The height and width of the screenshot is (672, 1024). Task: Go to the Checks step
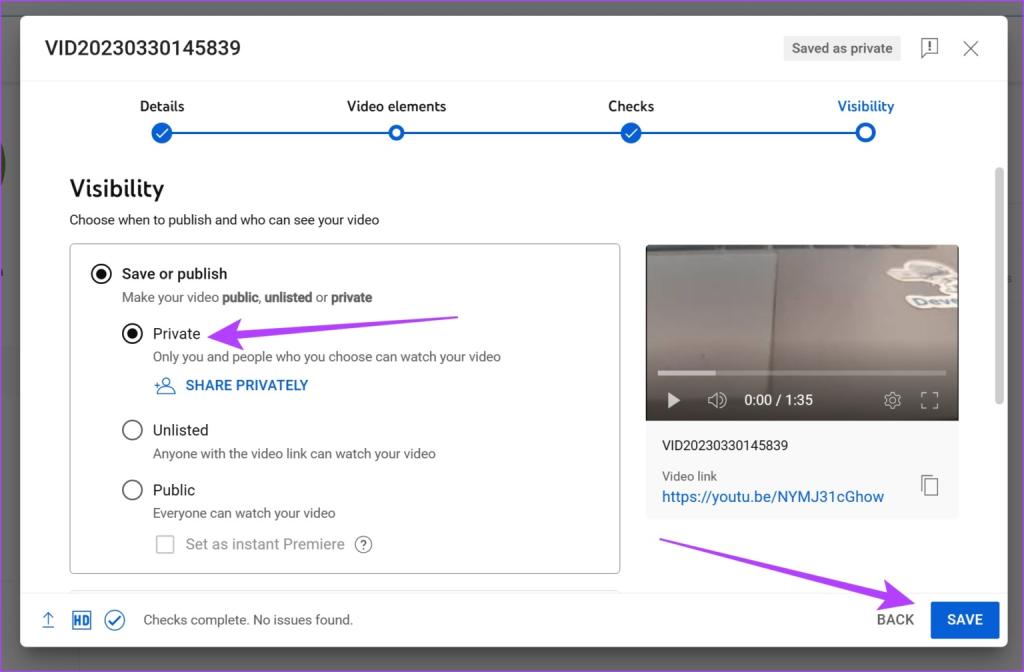coord(631,133)
